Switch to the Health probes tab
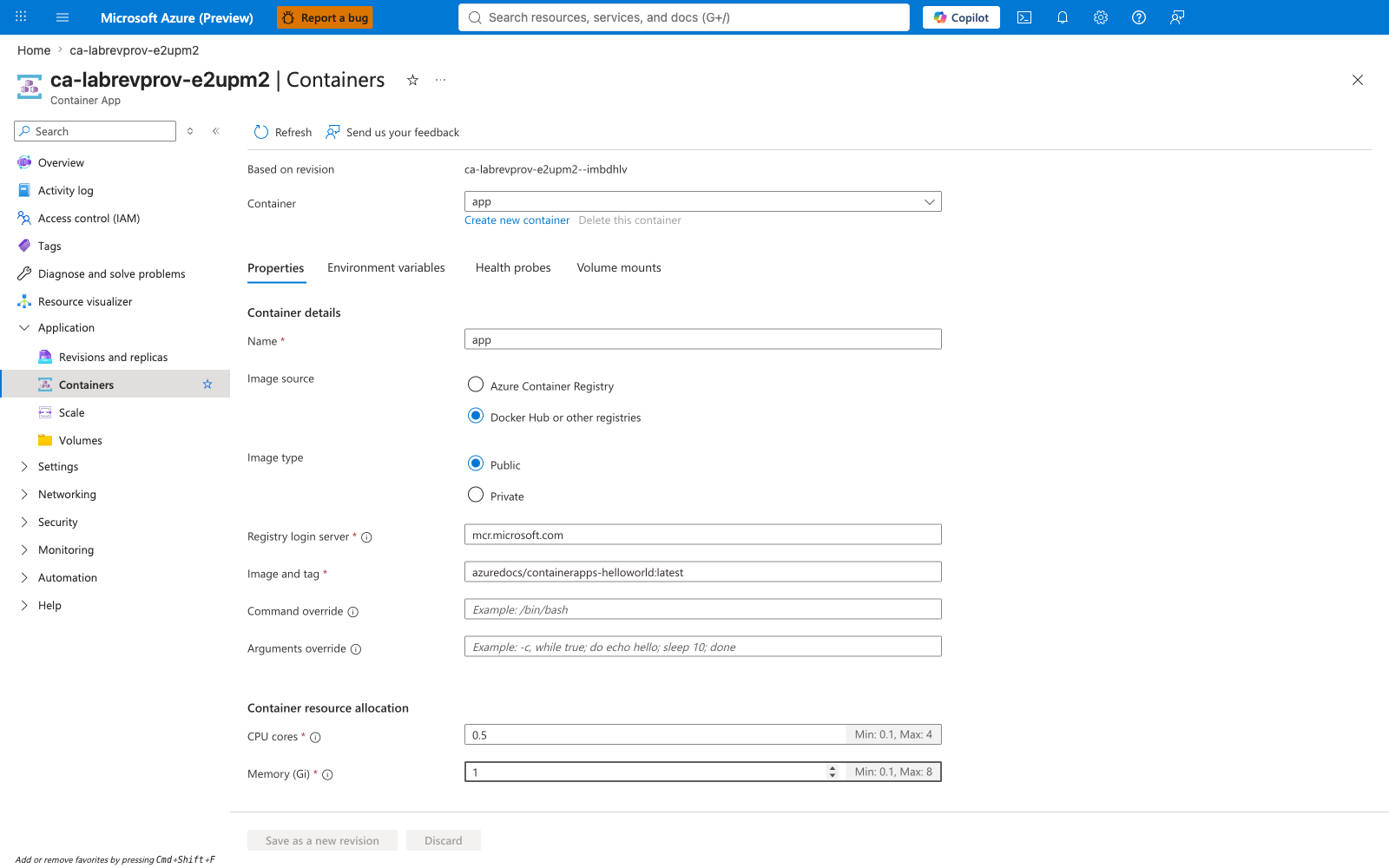This screenshot has width=1389, height=868. [x=513, y=267]
